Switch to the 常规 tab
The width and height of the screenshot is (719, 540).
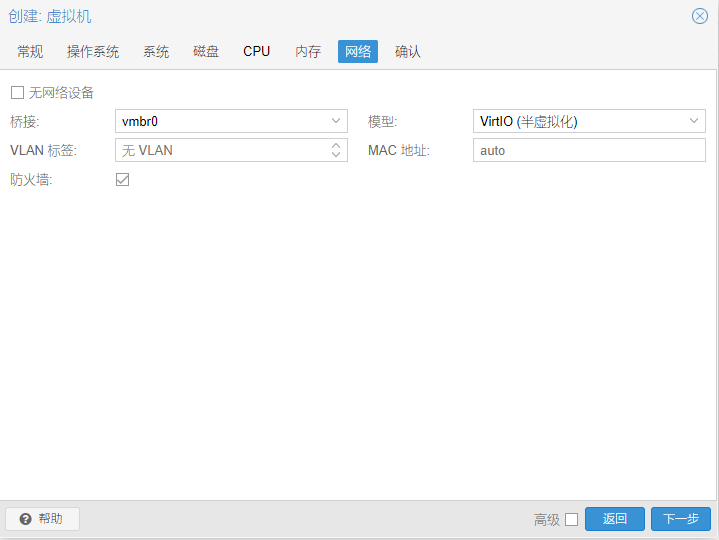[x=30, y=51]
